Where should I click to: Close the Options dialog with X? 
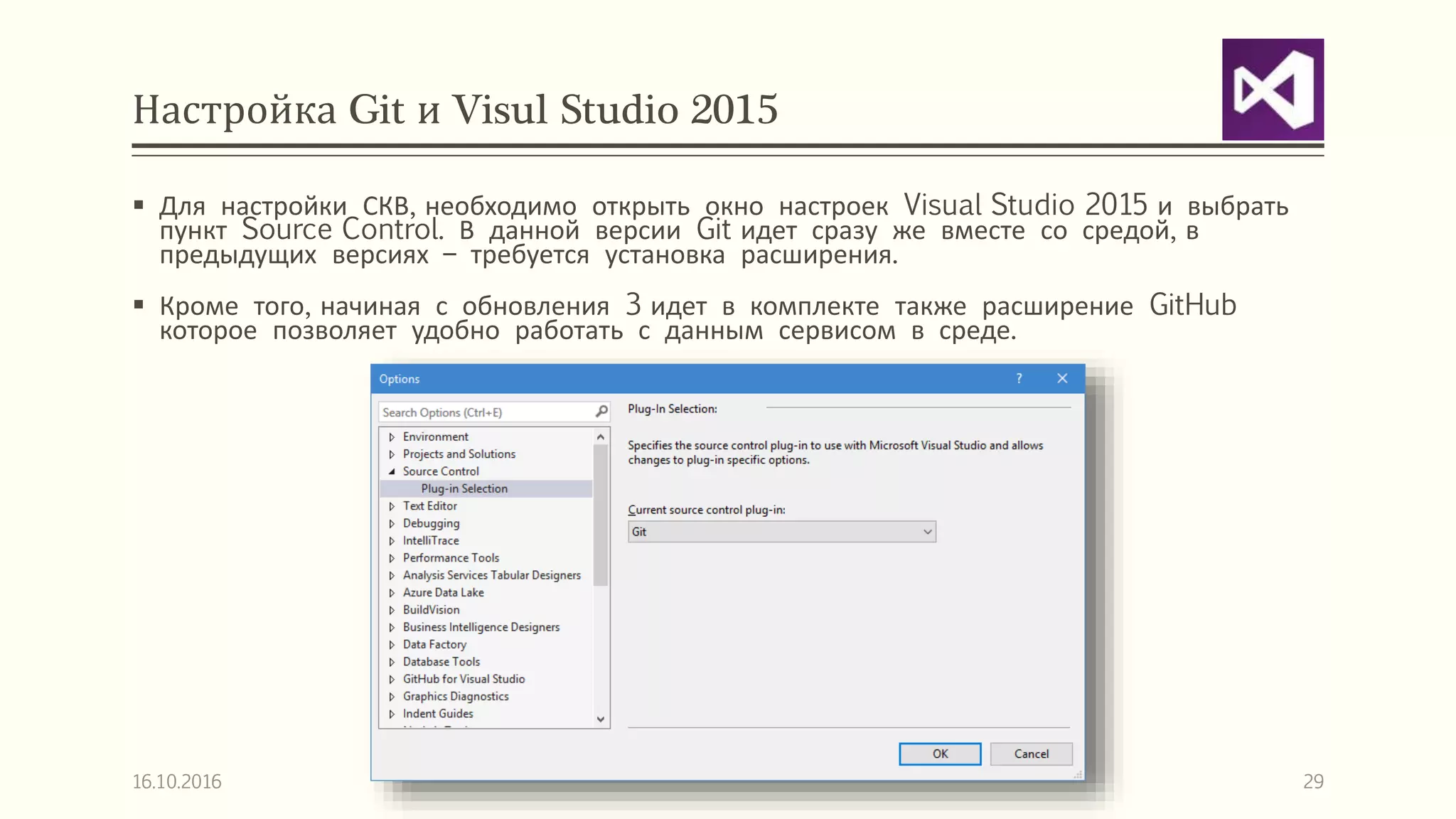[x=1062, y=378]
